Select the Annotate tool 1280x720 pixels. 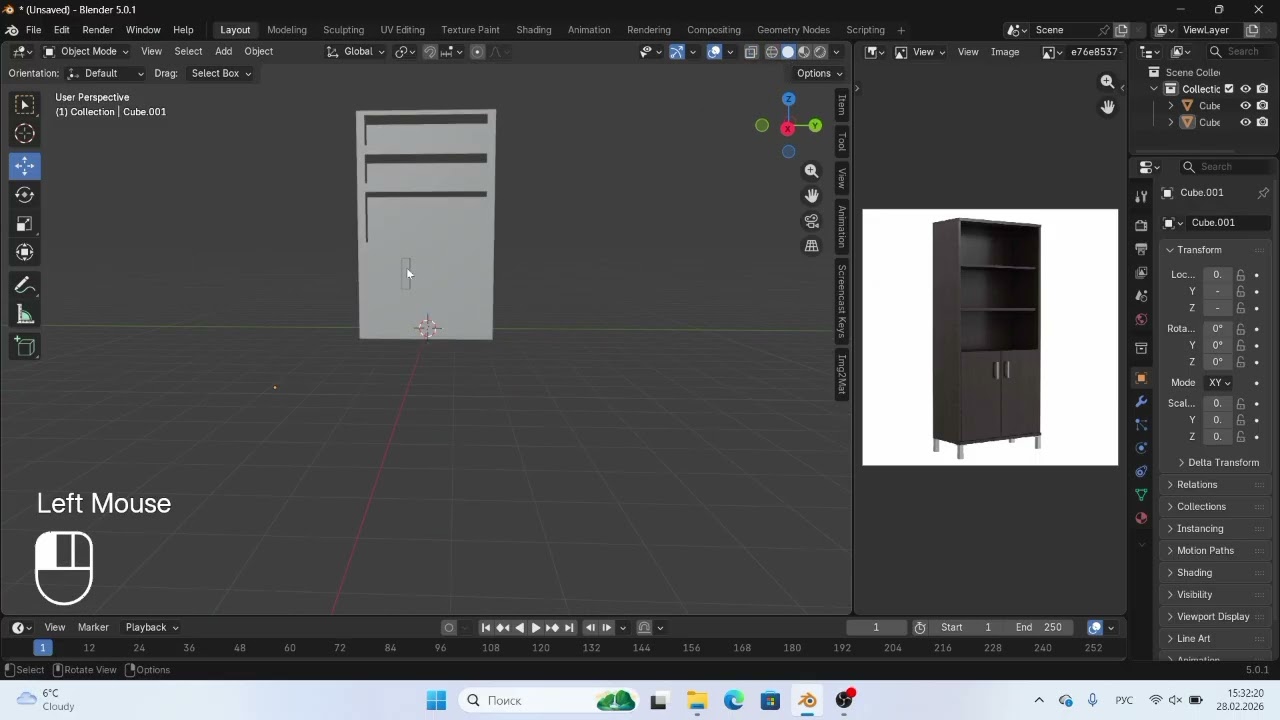point(25,286)
